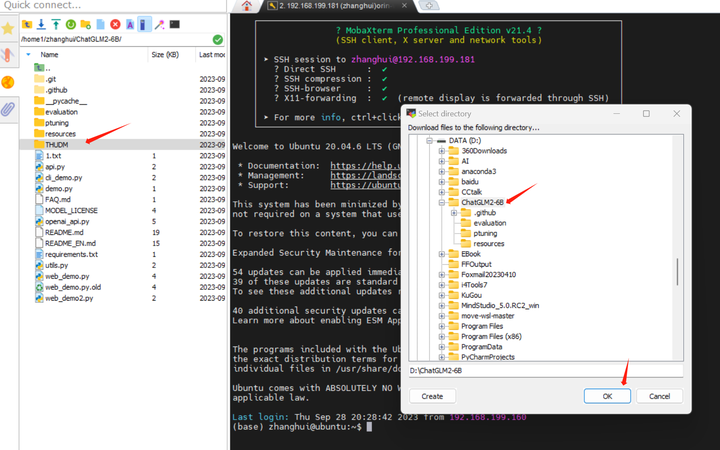Open Tools via knife sidebar icon
This screenshot has width=720, height=450.
click(7, 55)
